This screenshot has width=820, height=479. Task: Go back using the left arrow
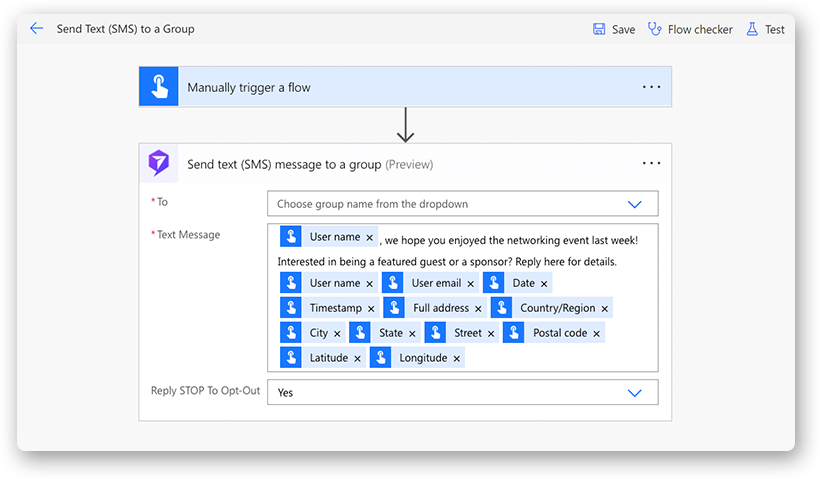click(37, 28)
